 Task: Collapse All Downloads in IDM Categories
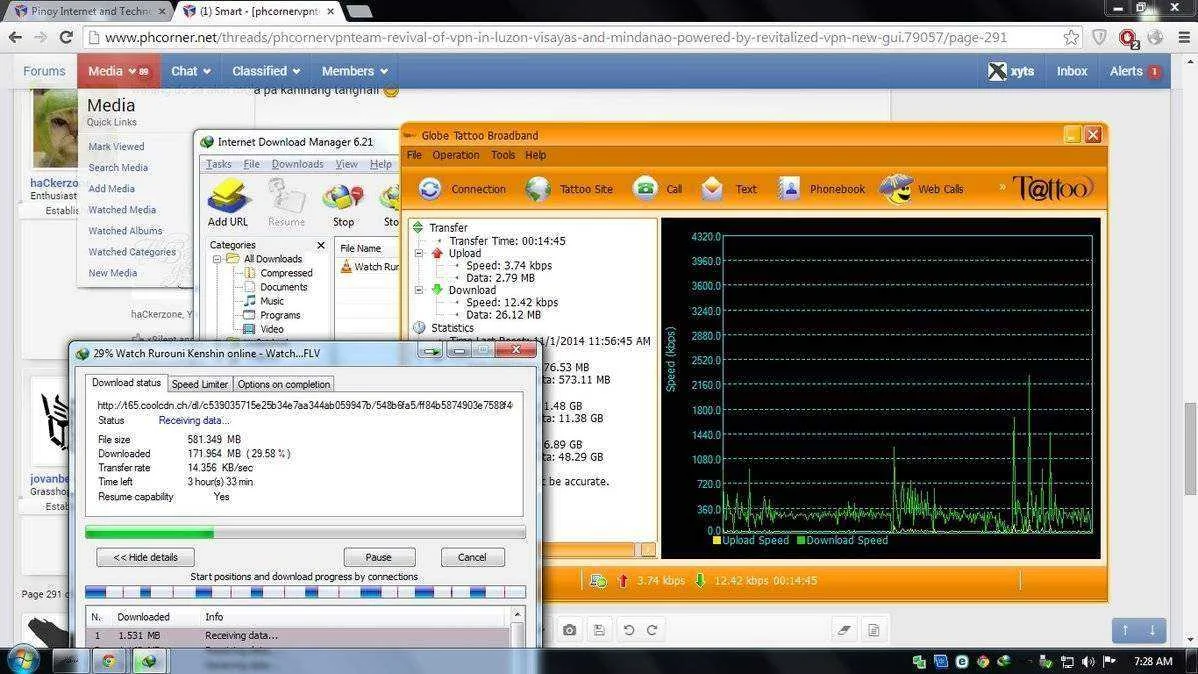point(217,259)
